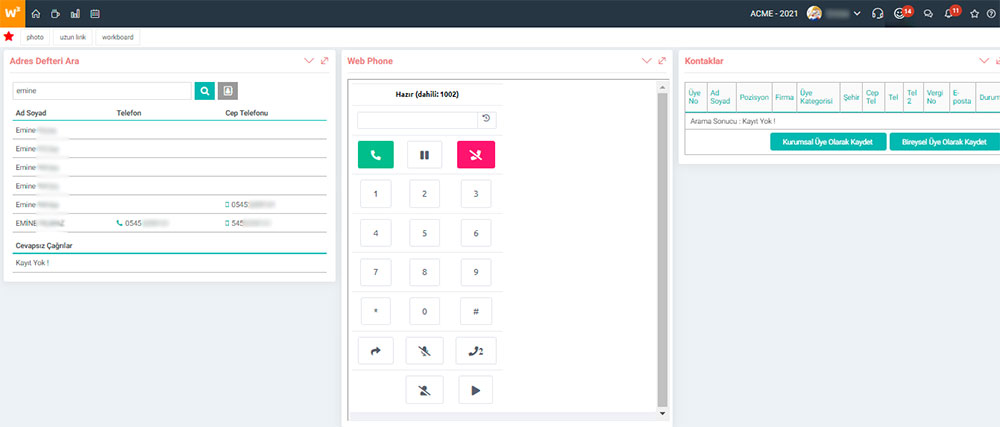Screen dimensions: 1000x427
Task: Collapse the Web Phone panel chevron
Action: pos(646,61)
